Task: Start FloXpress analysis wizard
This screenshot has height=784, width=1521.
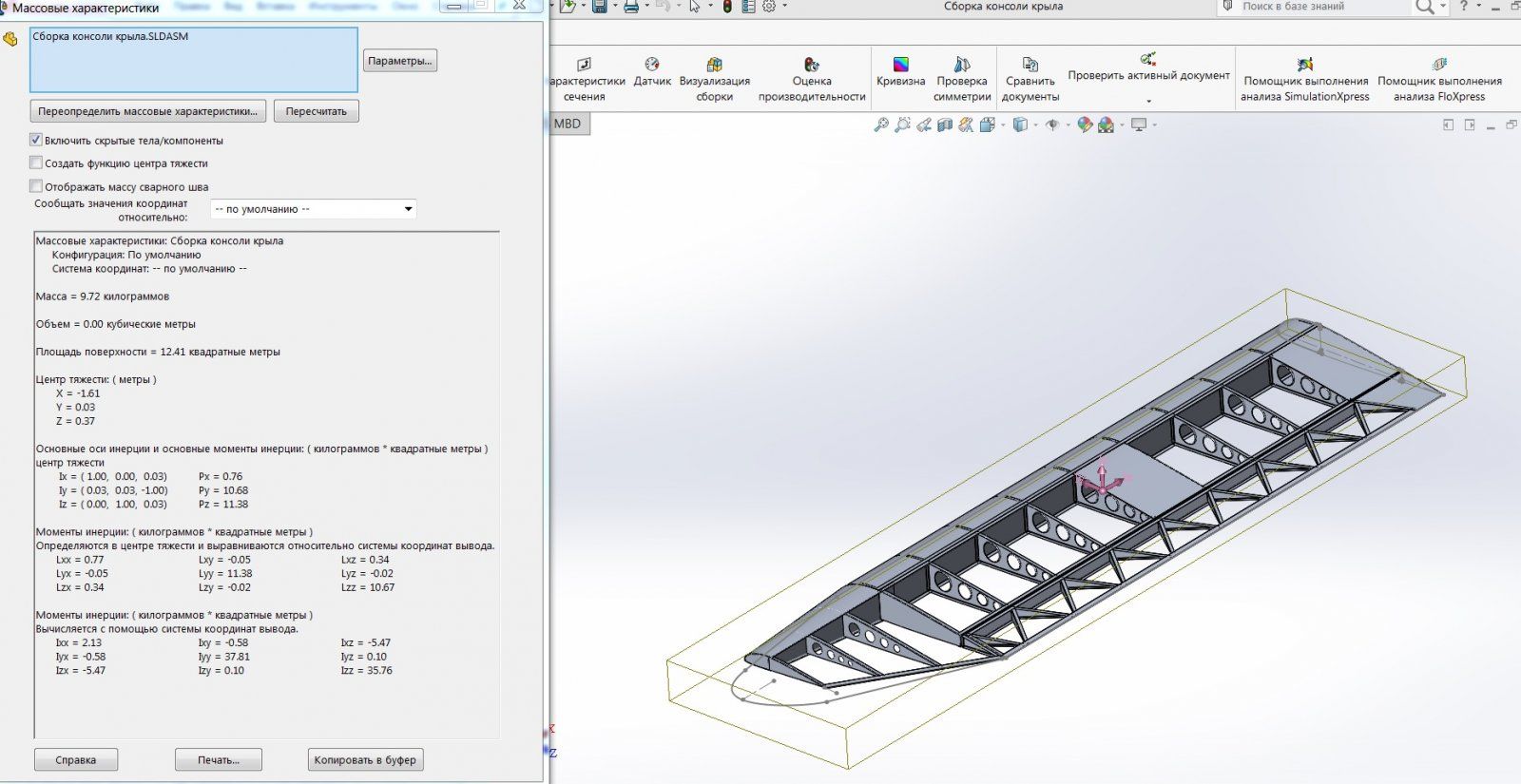Action: click(x=1438, y=65)
